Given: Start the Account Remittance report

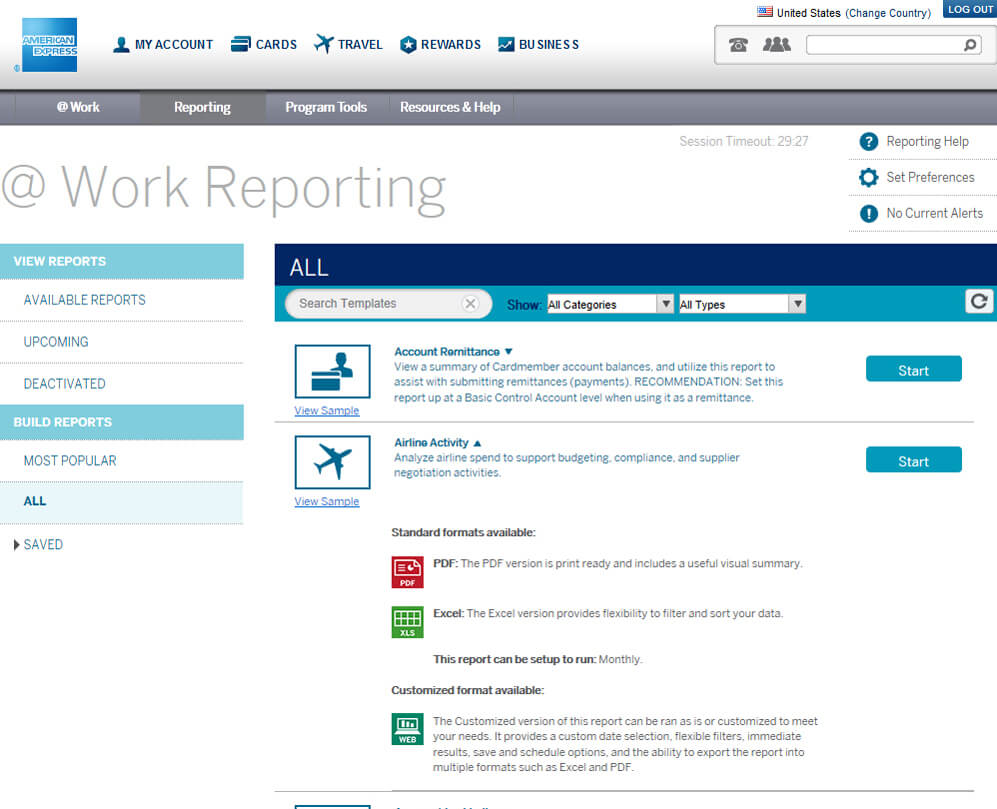Looking at the screenshot, I should (913, 369).
